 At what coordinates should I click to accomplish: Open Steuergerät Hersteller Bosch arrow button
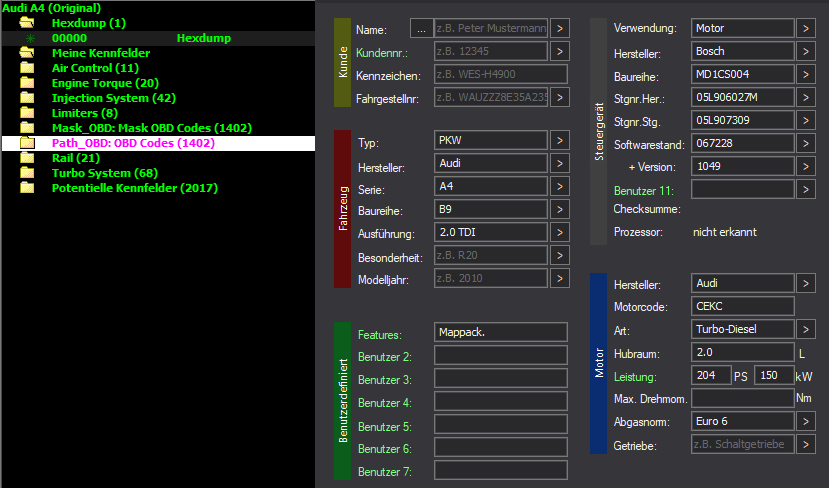pos(806,51)
